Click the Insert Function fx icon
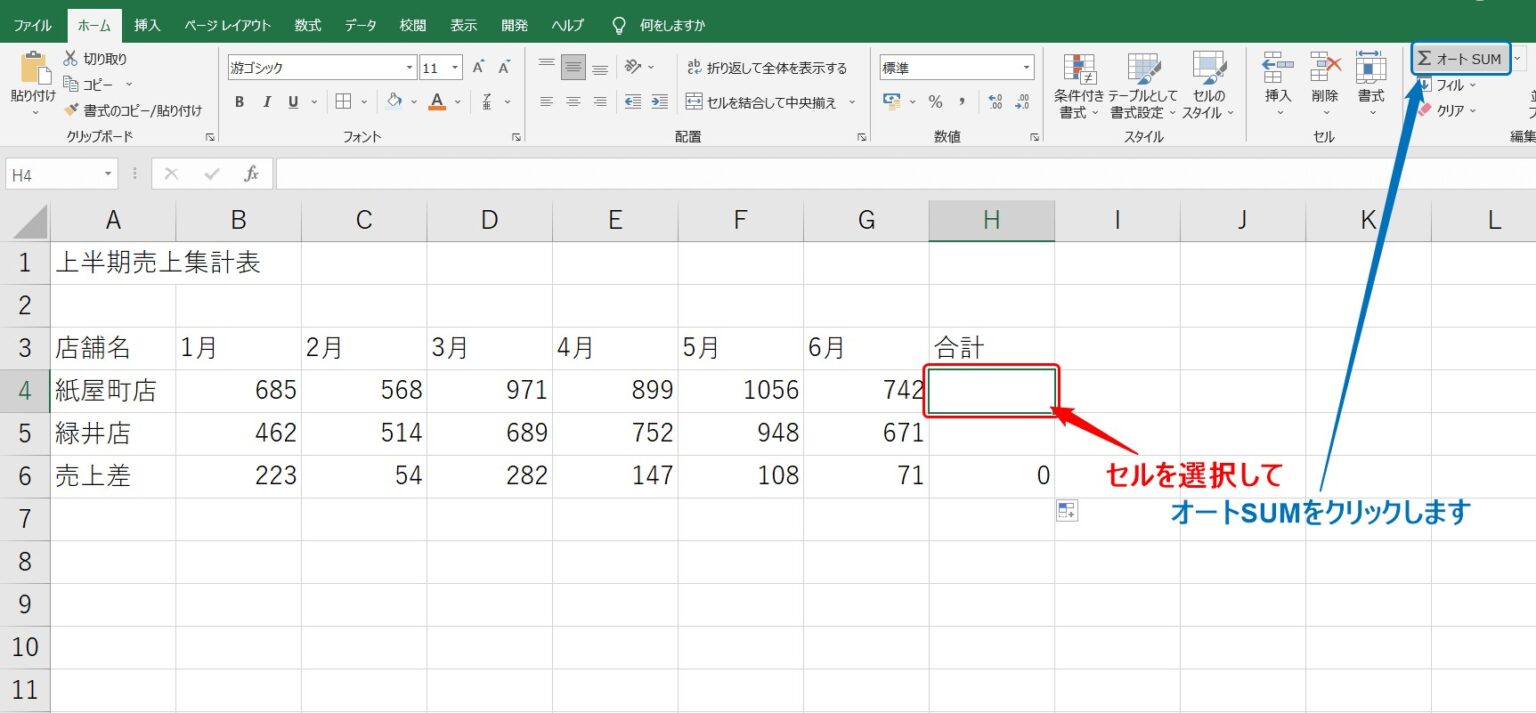 [252, 174]
